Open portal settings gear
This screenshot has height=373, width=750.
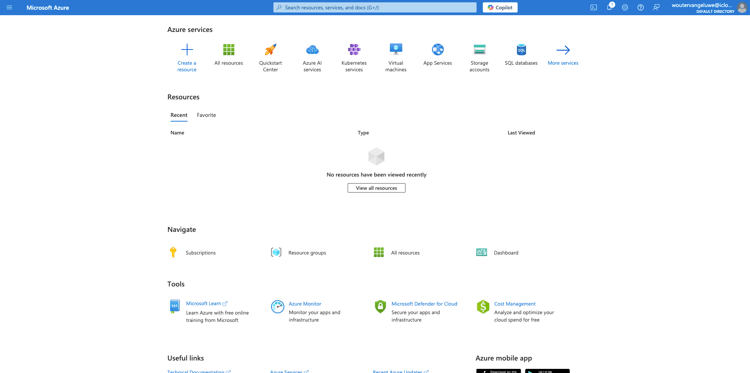625,7
